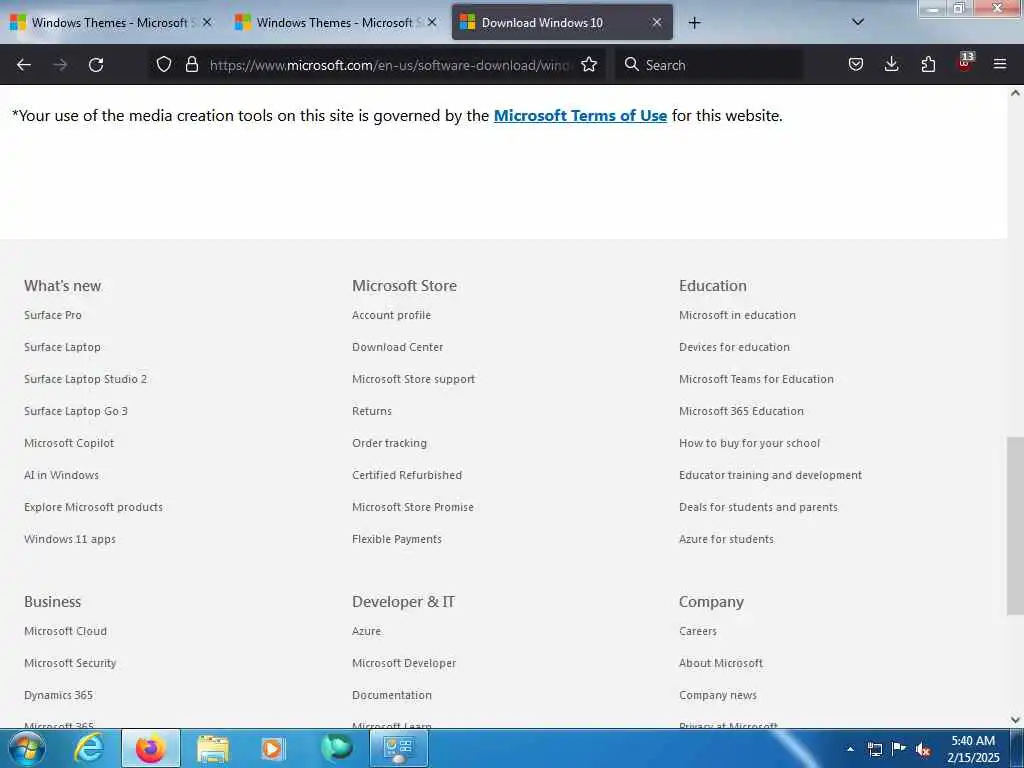Screen dimensions: 1024x768
Task: Open the tracking protection shield icon
Action: coord(164,64)
